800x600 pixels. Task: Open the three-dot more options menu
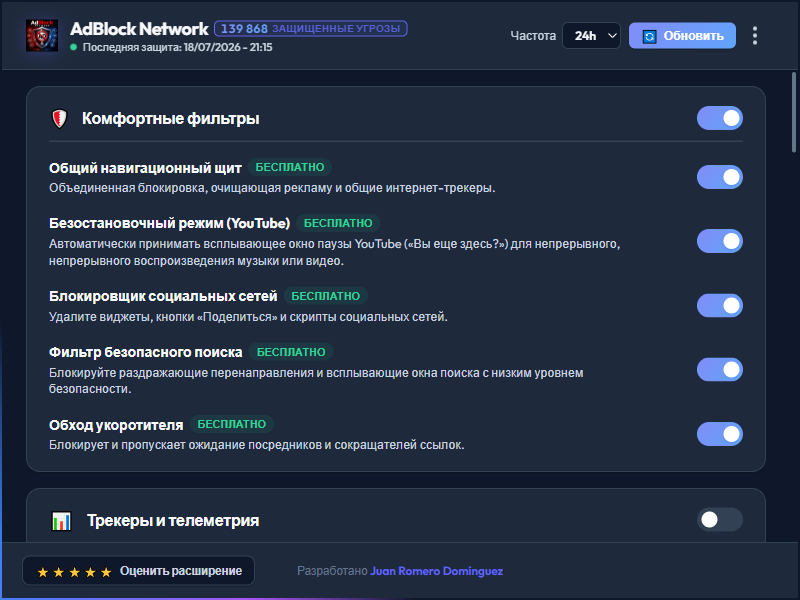tap(755, 36)
